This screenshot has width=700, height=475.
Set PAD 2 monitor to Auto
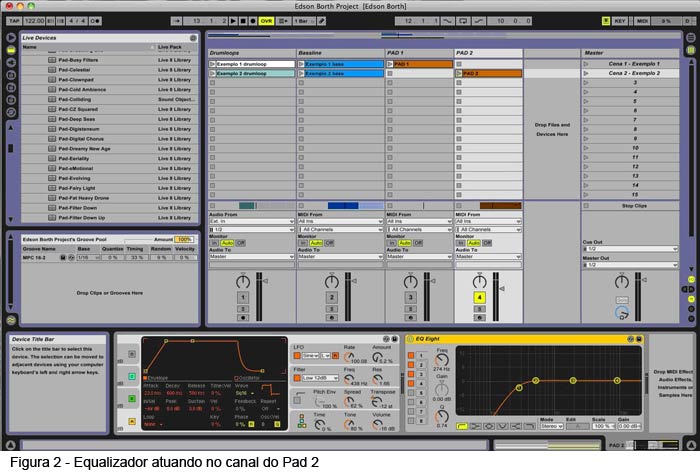[x=474, y=243]
